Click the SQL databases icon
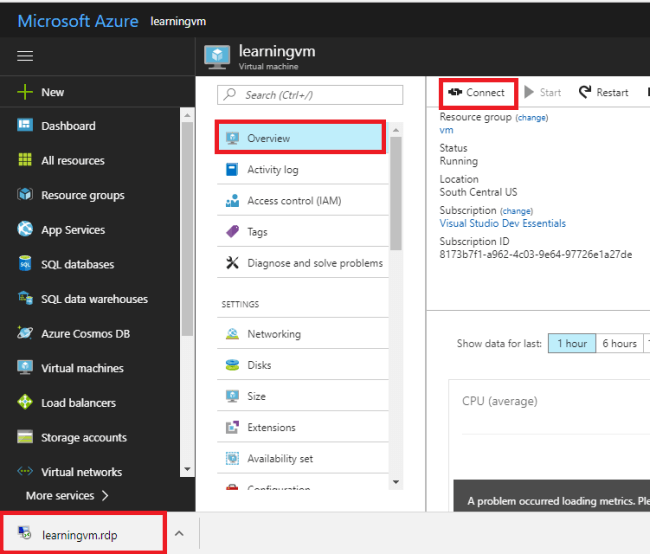Screen dimensions: 650x554 point(25,263)
